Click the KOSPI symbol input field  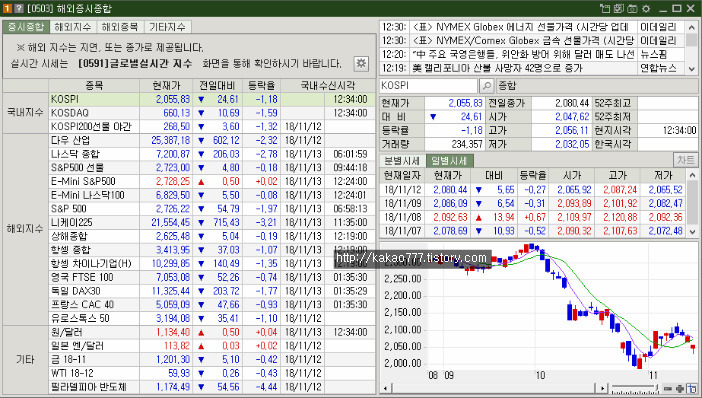[428, 86]
